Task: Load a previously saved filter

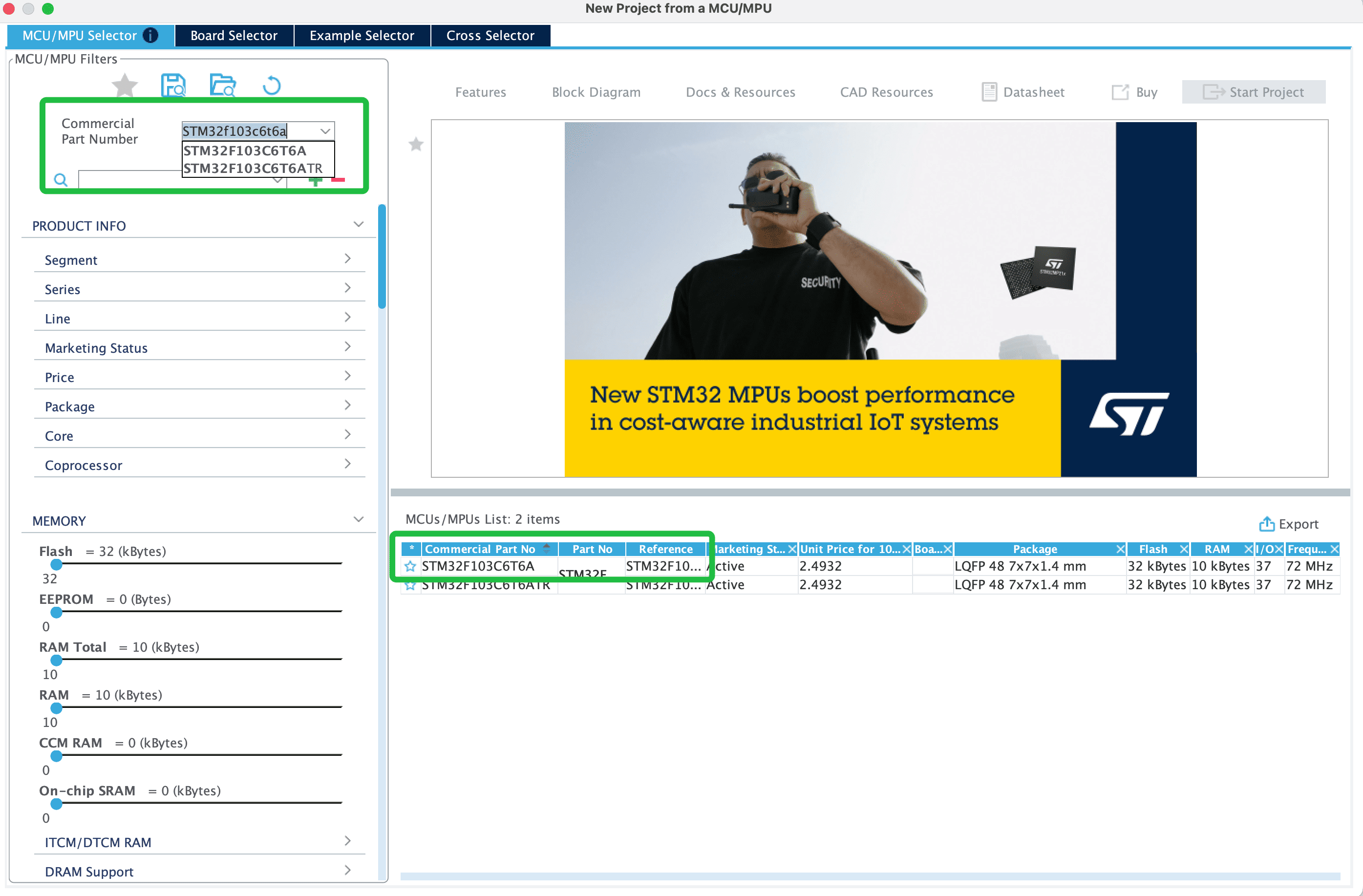Action: 223,85
